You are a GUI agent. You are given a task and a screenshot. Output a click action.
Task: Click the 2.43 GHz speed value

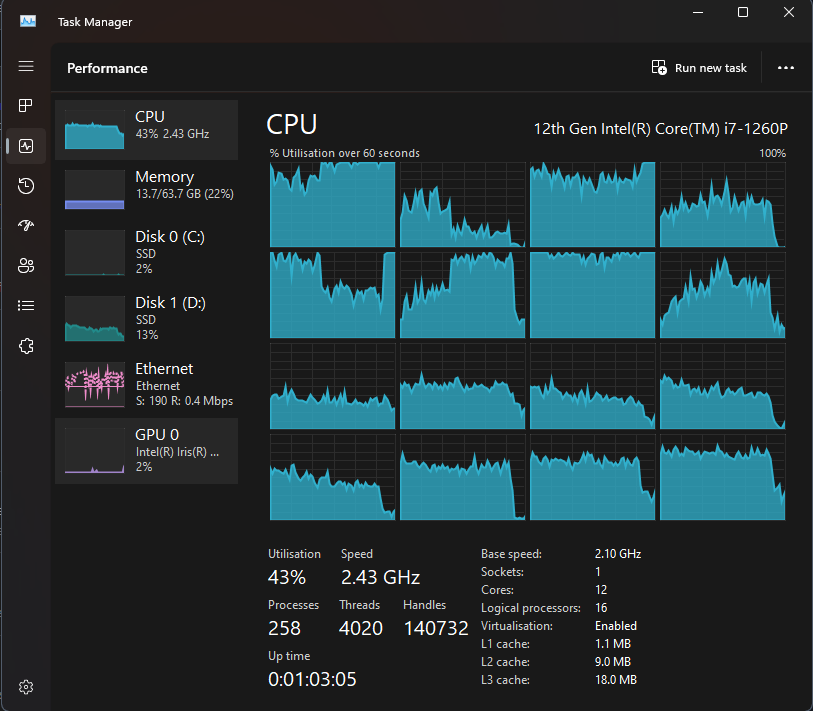(380, 577)
